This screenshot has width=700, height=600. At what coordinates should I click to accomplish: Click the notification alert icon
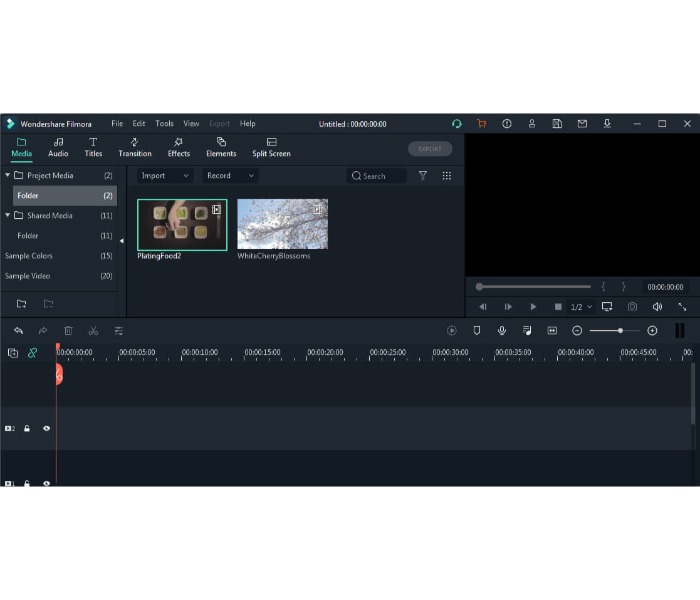click(507, 124)
